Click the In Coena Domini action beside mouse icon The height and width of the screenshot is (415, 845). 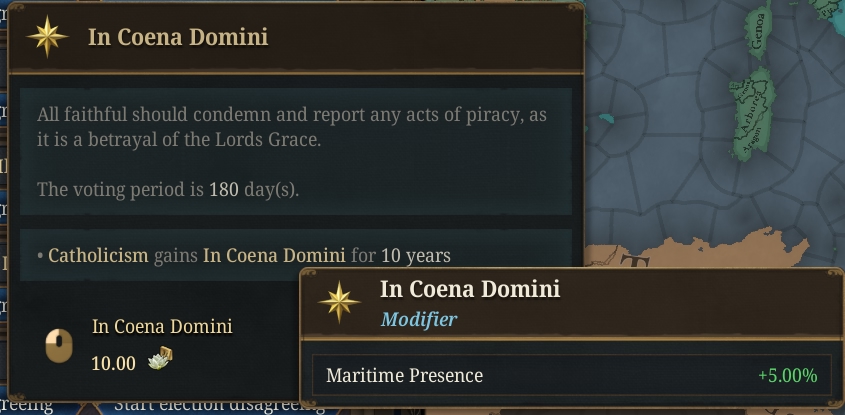tap(162, 326)
